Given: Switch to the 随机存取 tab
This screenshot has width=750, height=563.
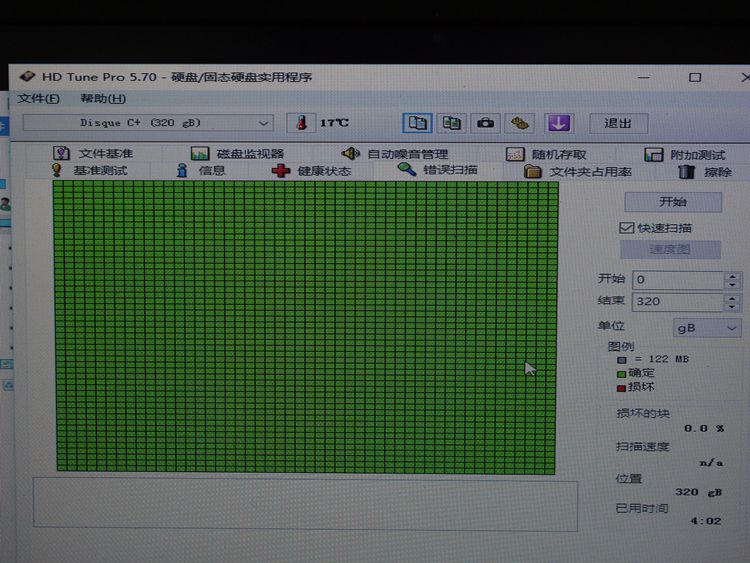Looking at the screenshot, I should click(x=546, y=155).
